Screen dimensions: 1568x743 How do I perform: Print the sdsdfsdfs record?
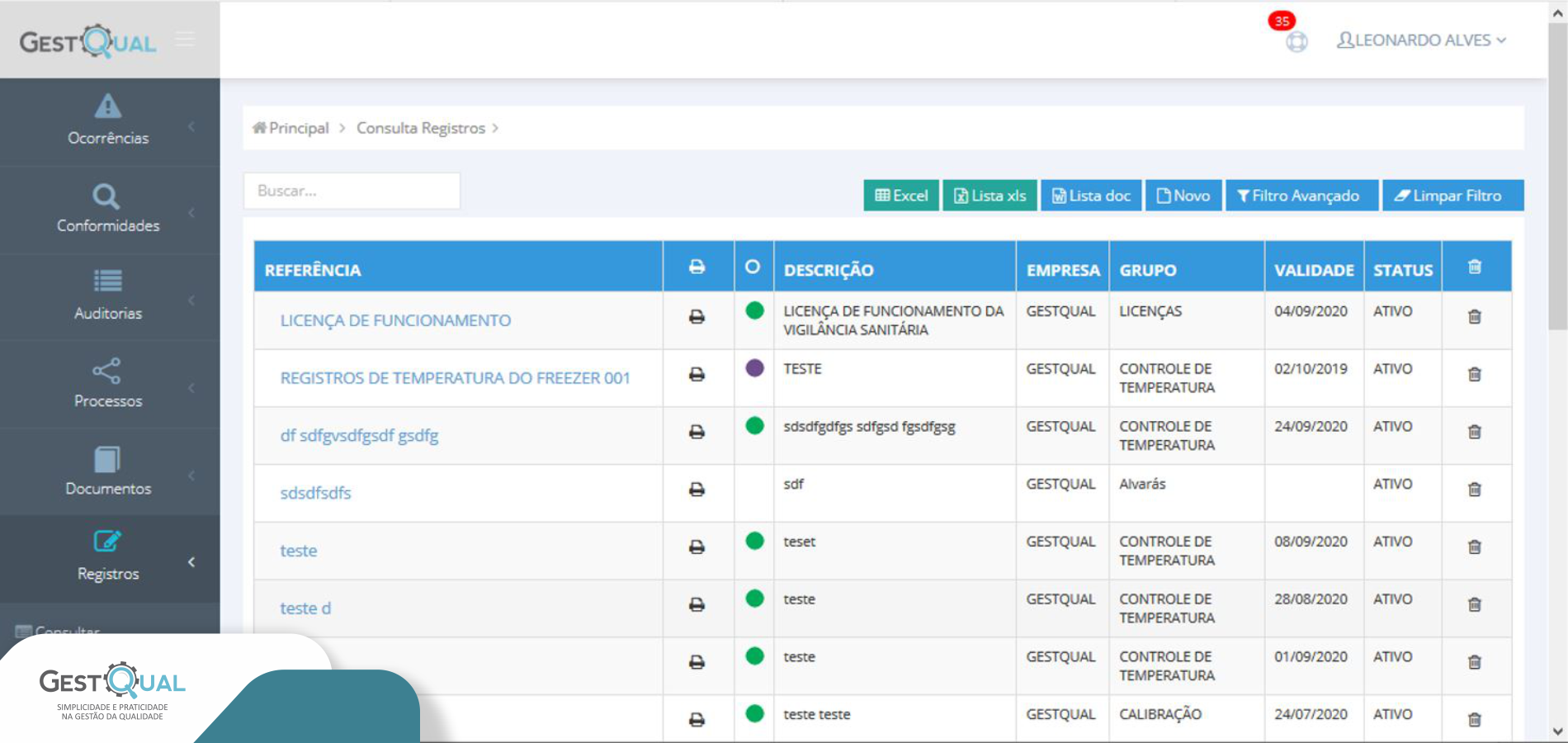click(697, 490)
